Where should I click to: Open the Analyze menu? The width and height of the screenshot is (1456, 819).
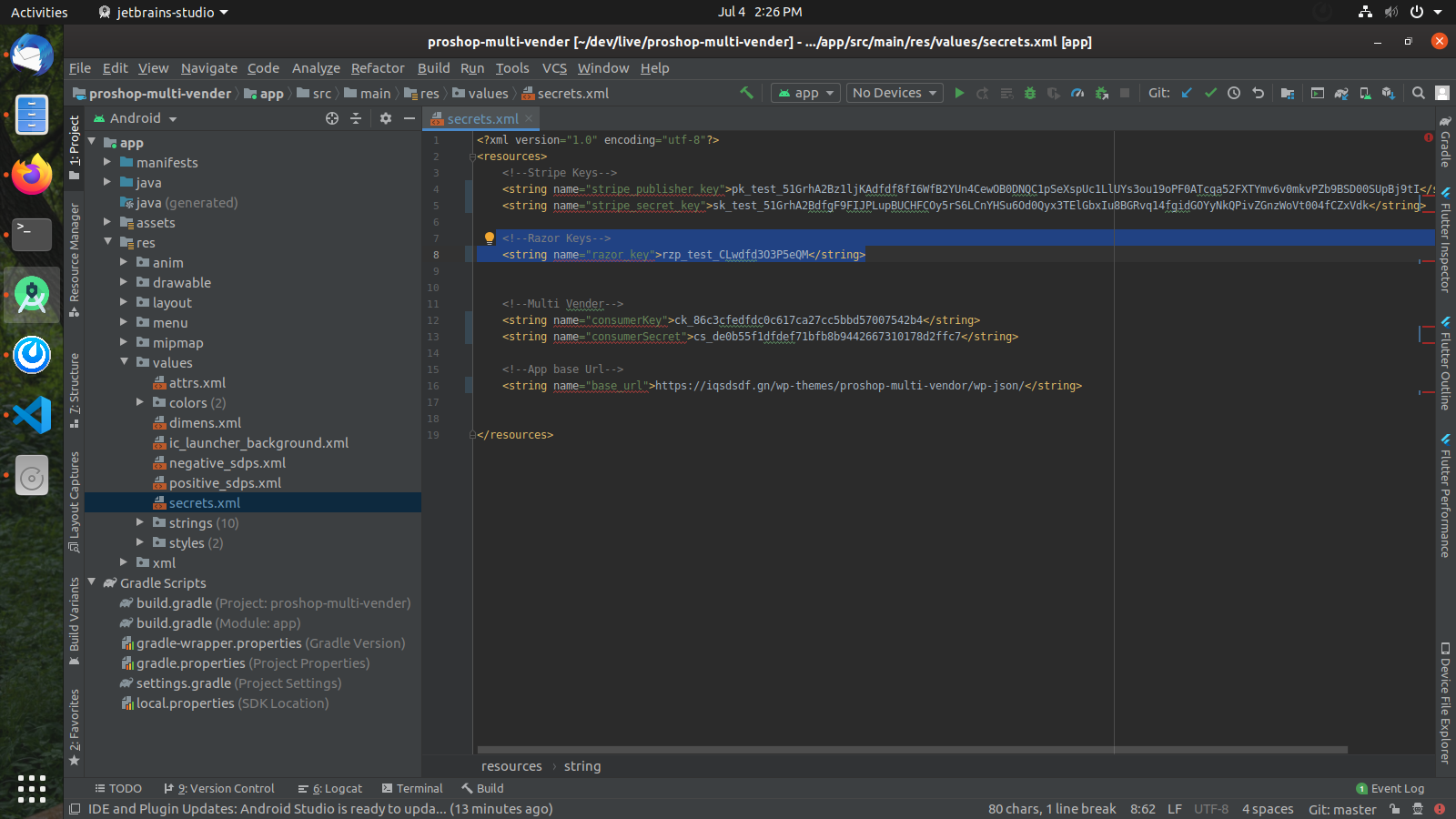(x=316, y=68)
